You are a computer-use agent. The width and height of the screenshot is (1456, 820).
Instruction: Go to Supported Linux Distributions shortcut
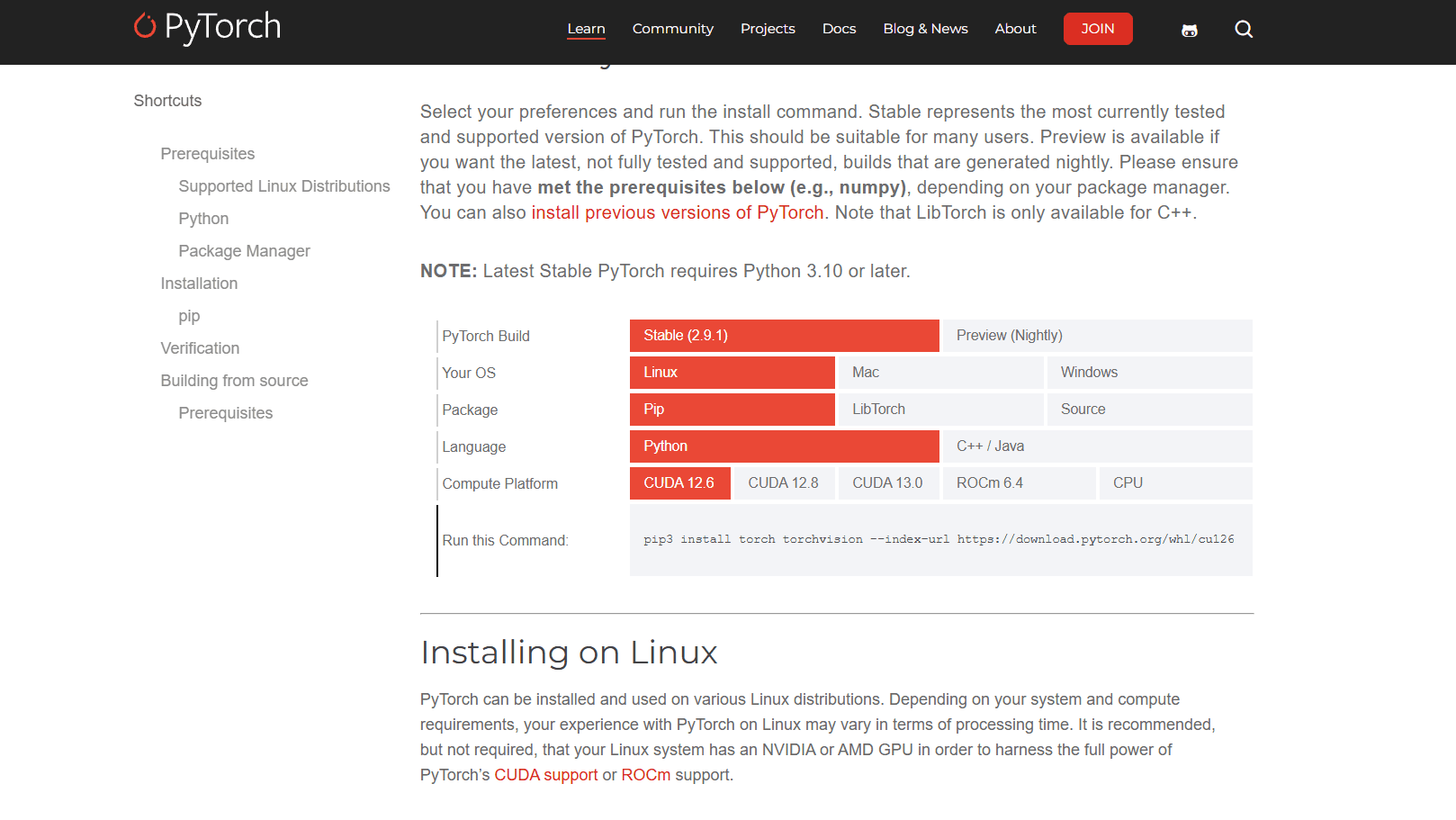(x=284, y=186)
